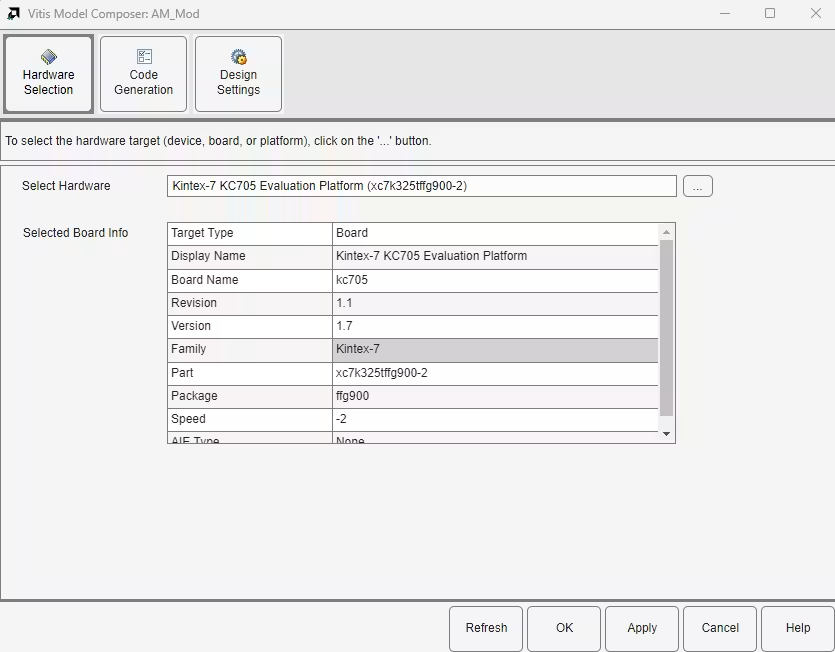Select the 'Family' cell

click(x=250, y=349)
